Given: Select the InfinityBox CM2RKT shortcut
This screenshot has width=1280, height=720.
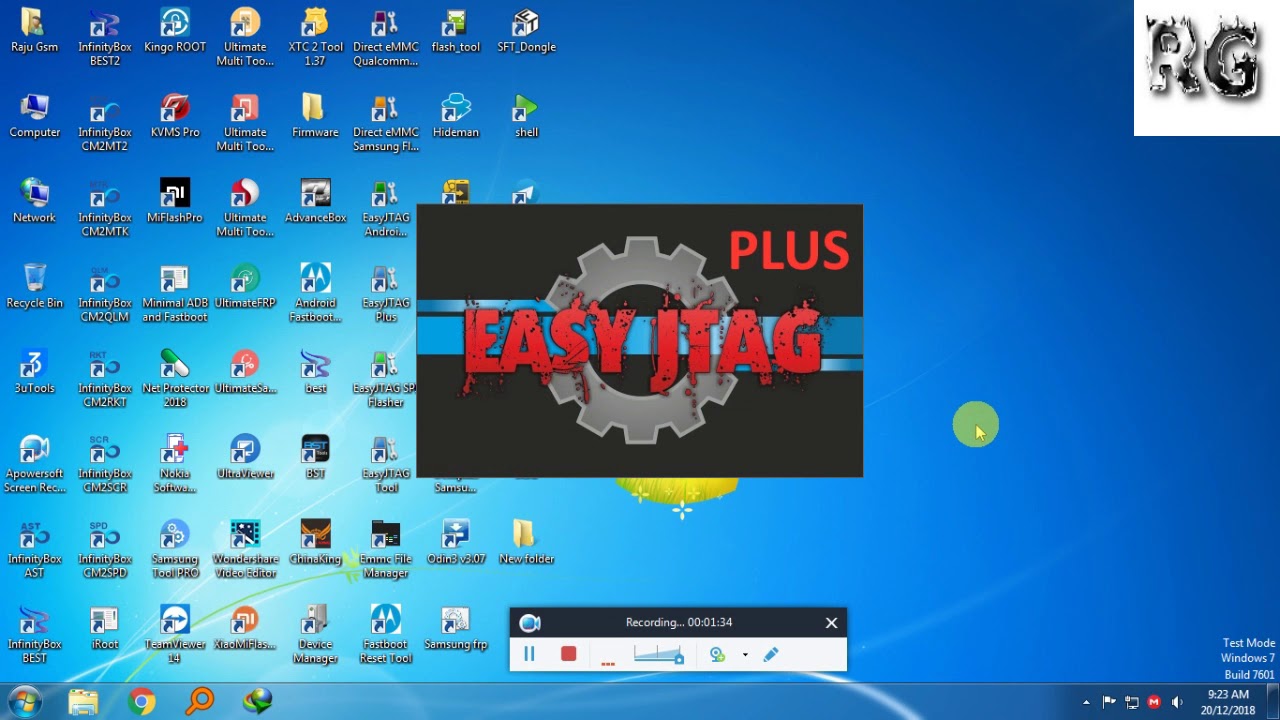Looking at the screenshot, I should tap(105, 379).
